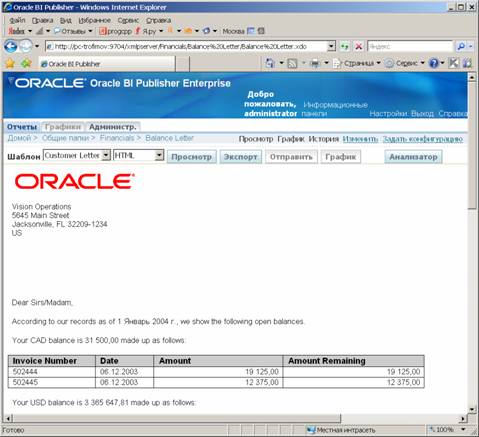This screenshot has height=437, width=479.
Task: Open the Информационные панели header link
Action: coord(335,109)
